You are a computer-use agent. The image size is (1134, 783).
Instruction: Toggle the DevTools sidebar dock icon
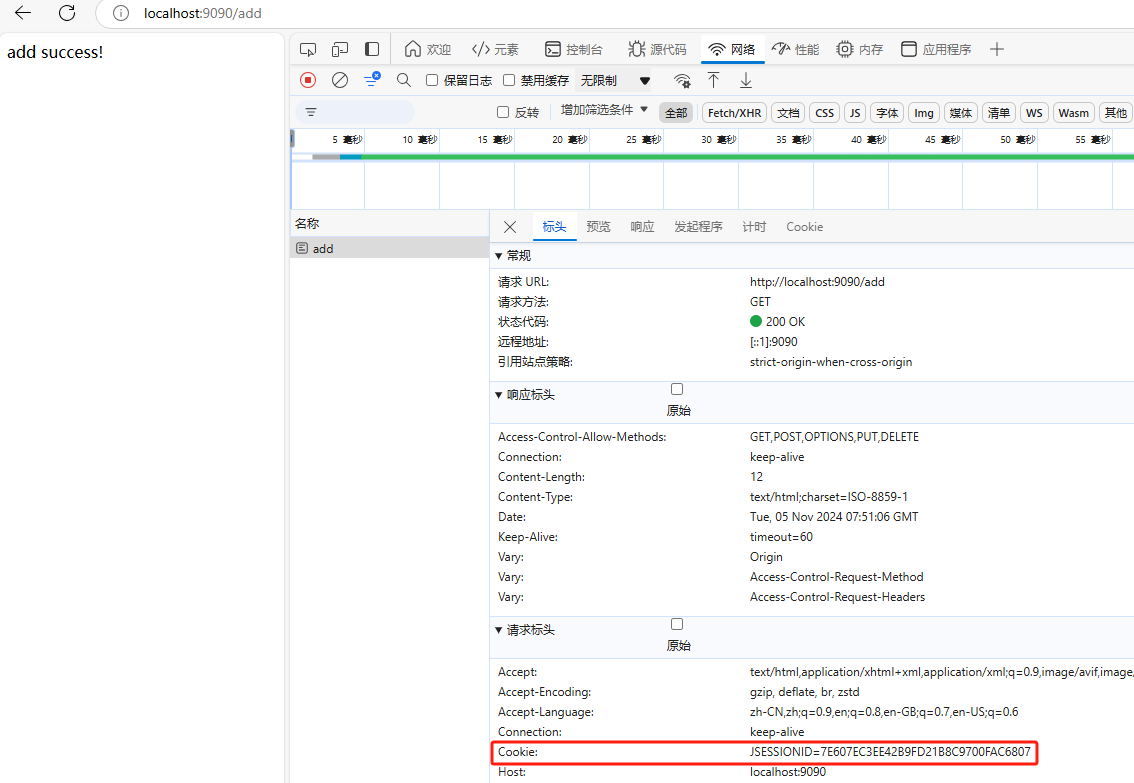(x=372, y=49)
